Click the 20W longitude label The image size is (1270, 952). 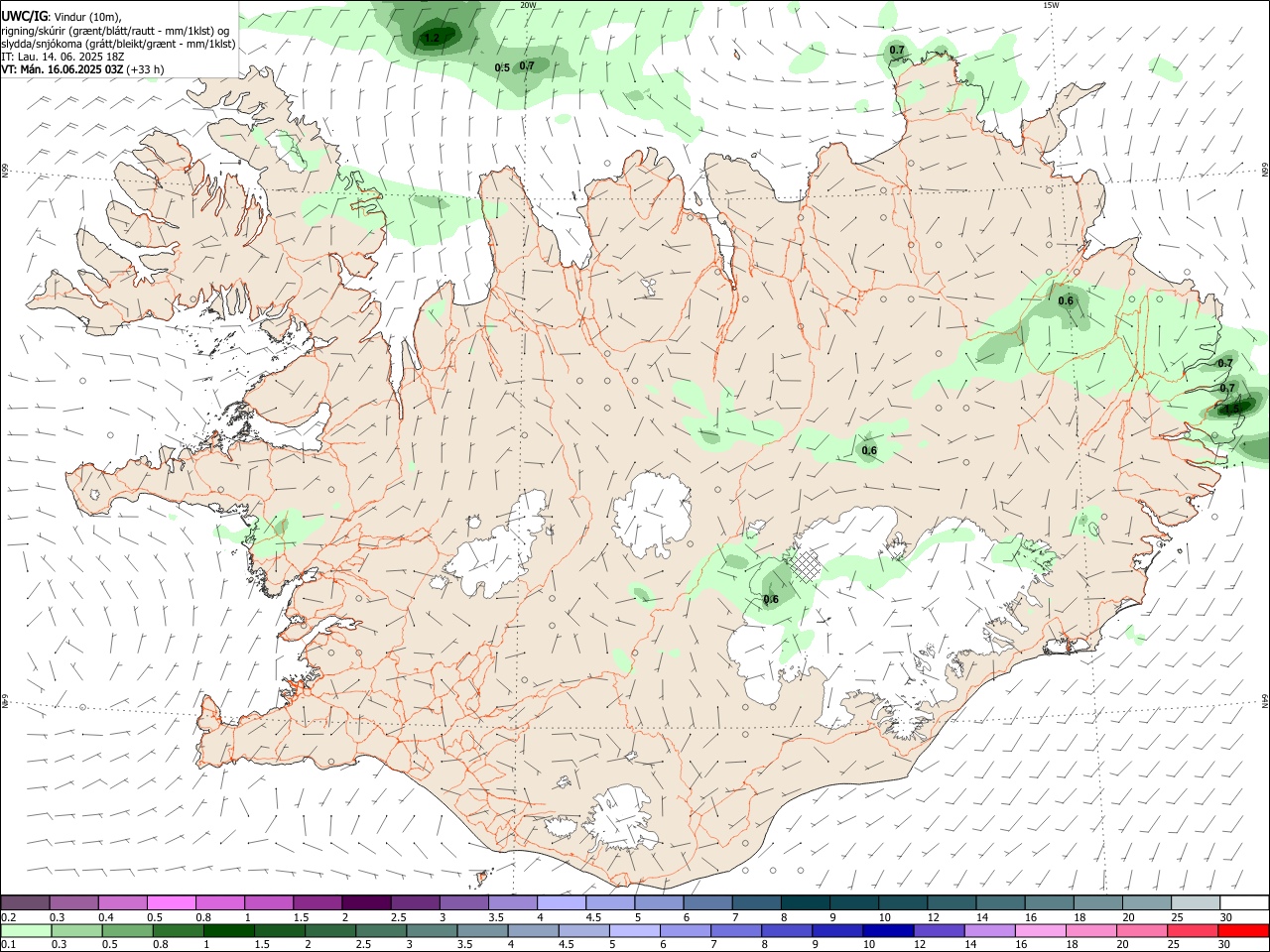point(528,5)
